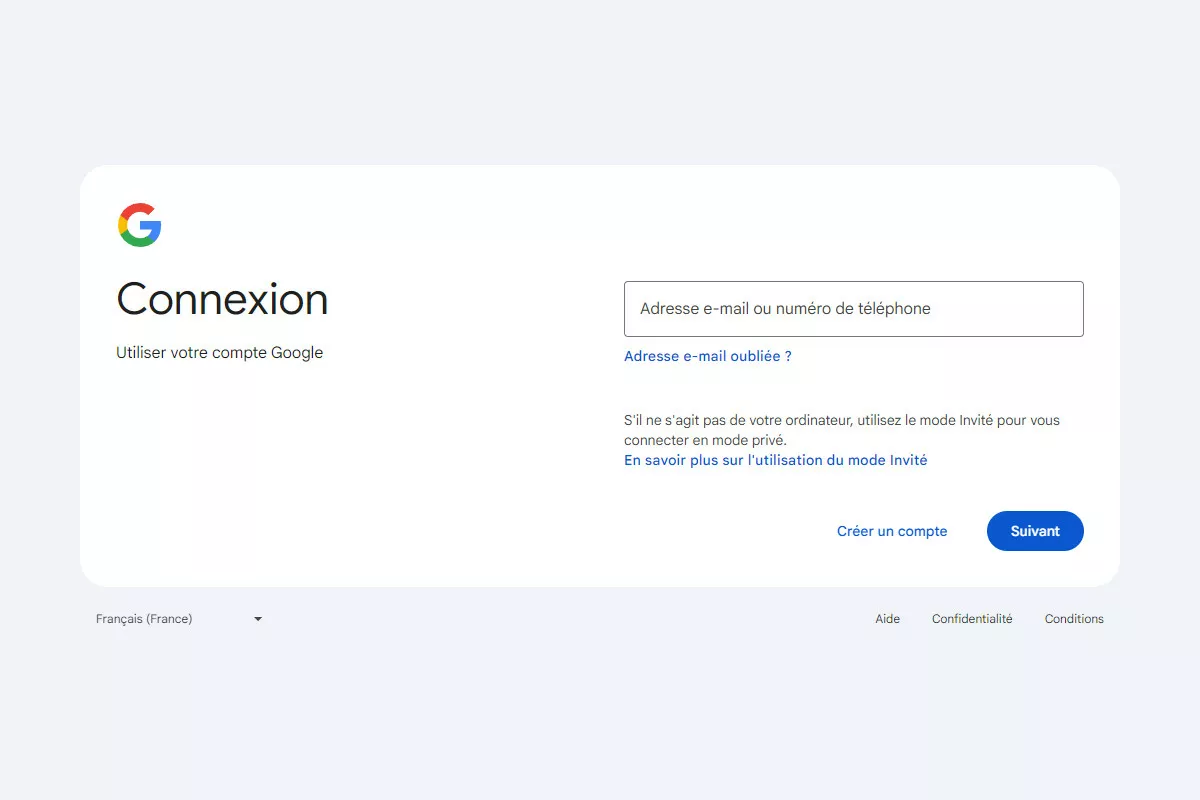Click the "connecter en mode privé" text line
The image size is (1200, 800).
tap(705, 440)
